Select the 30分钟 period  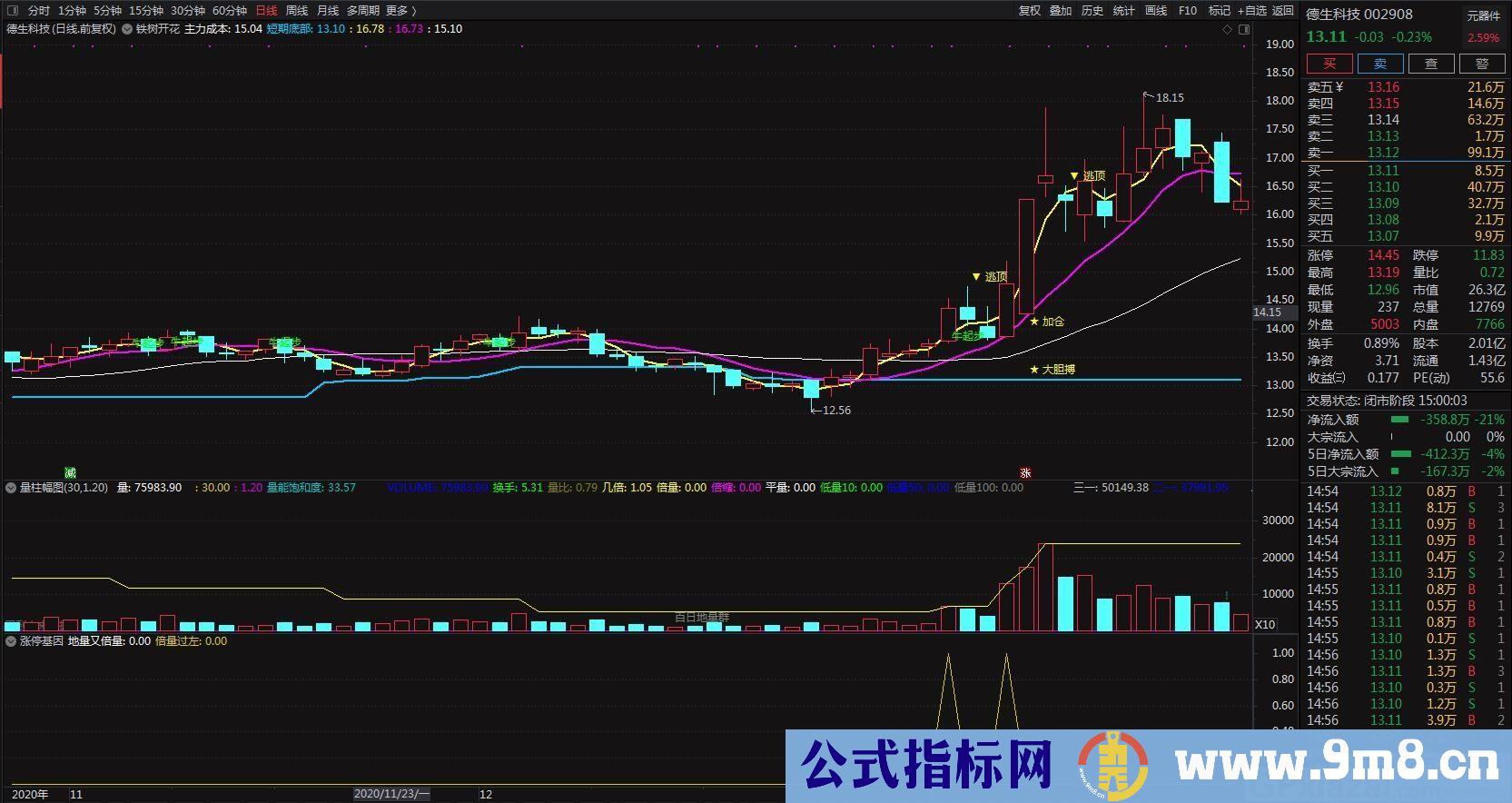pos(188,11)
